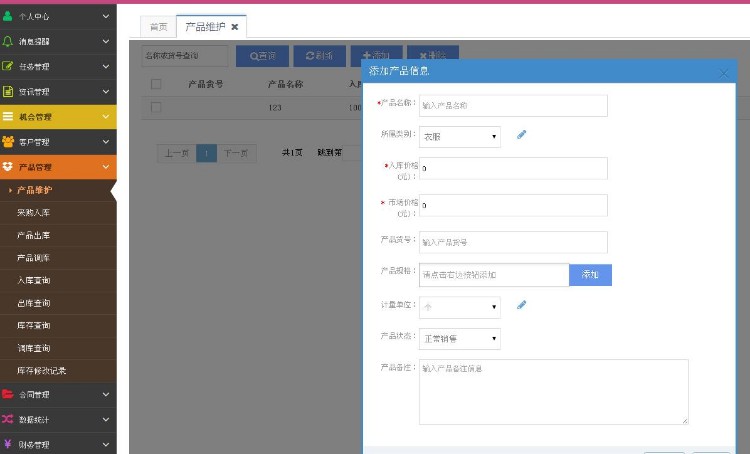Image resolution: width=750 pixels, height=454 pixels.
Task: Close the 添加产品信息 dialog
Action: point(724,73)
